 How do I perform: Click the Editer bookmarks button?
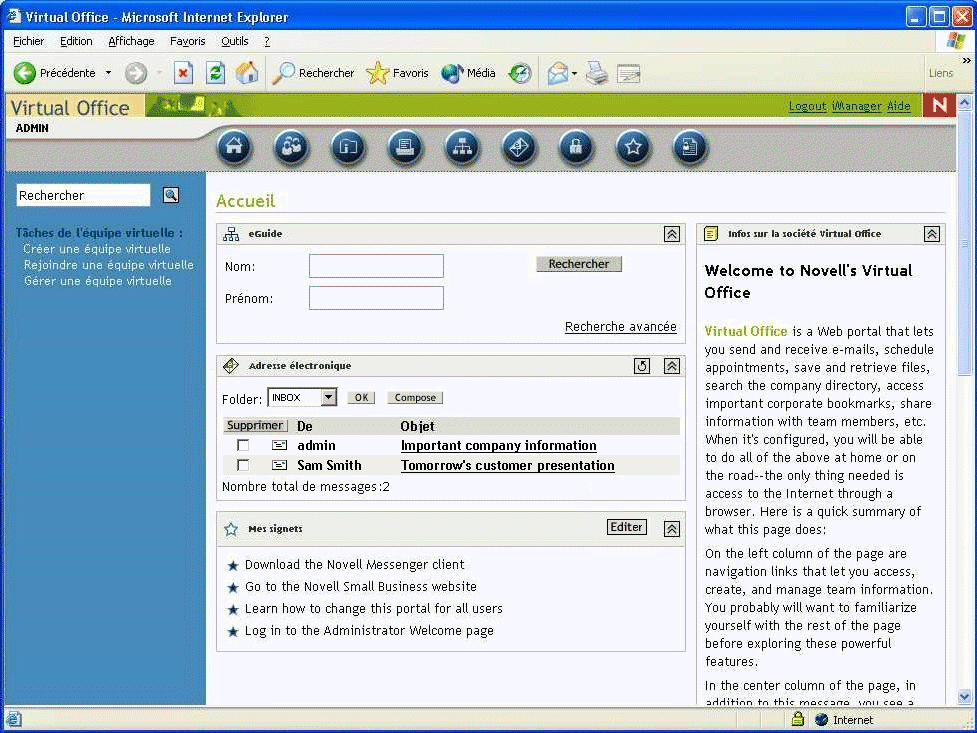(626, 527)
